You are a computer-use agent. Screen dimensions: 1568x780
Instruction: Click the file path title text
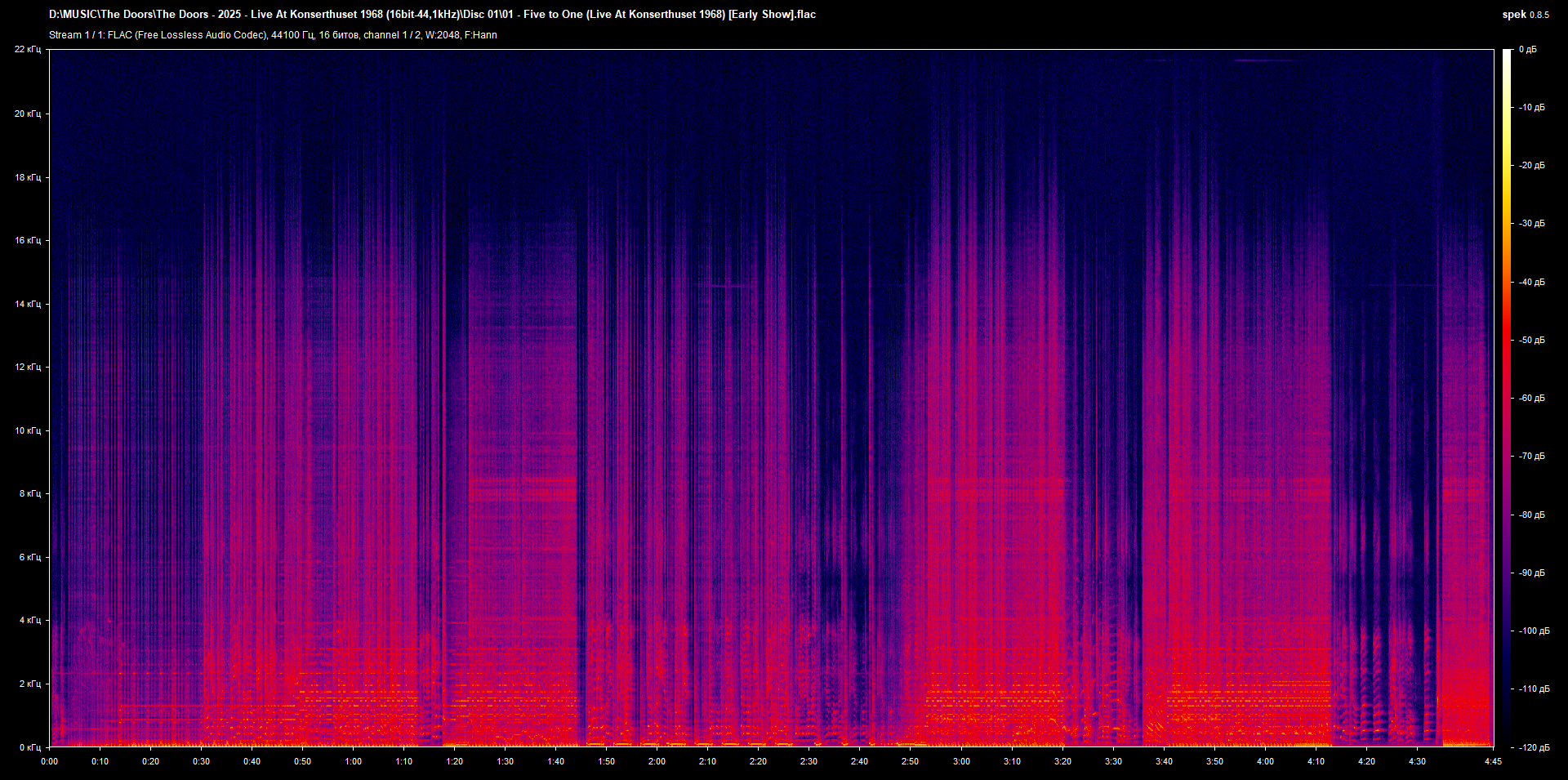pyautogui.click(x=432, y=15)
